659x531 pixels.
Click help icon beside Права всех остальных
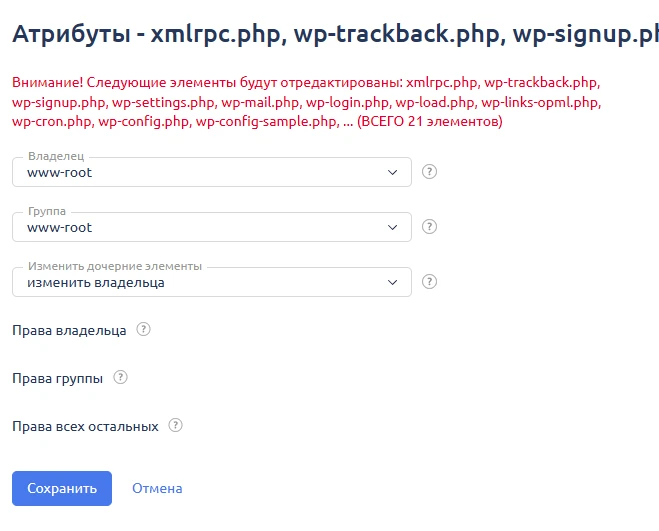pos(176,425)
